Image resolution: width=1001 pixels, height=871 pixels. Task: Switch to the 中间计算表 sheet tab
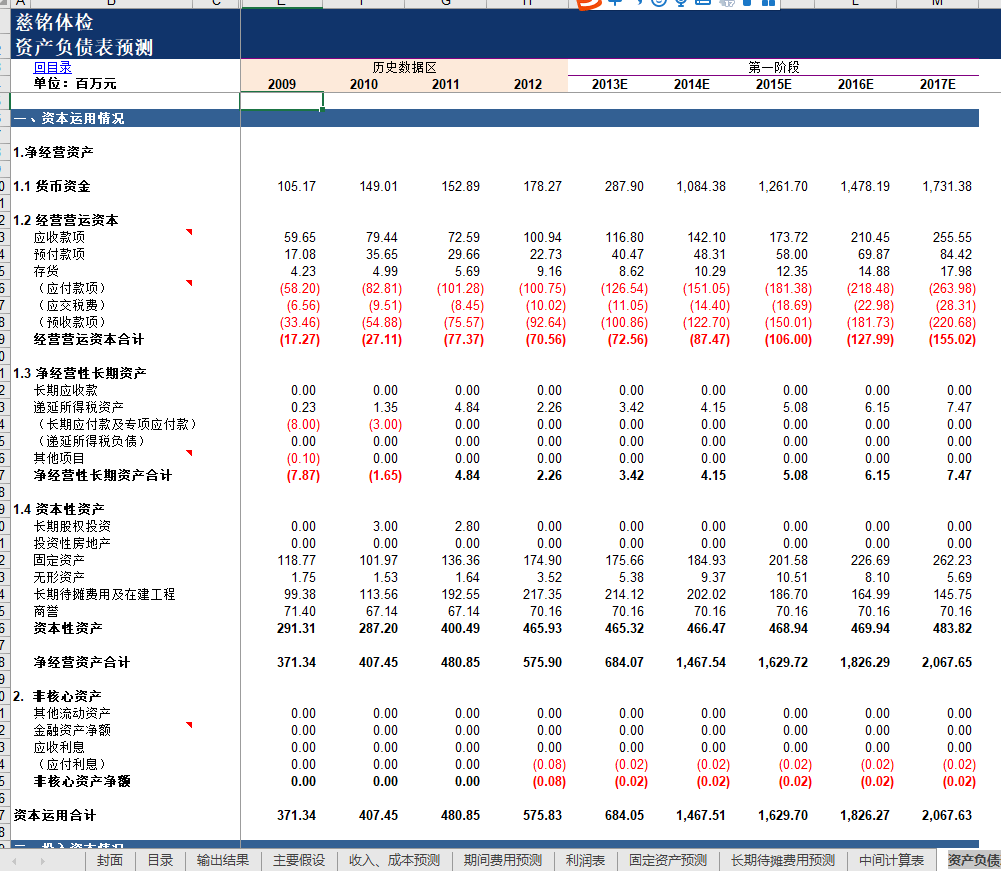(891, 860)
